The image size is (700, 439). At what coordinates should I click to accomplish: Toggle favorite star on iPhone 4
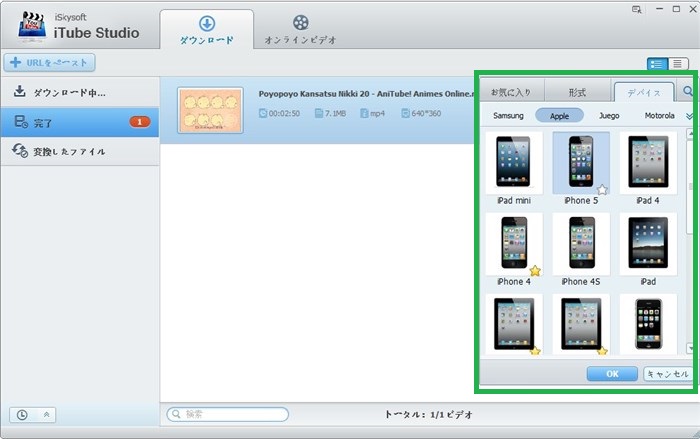(x=535, y=271)
